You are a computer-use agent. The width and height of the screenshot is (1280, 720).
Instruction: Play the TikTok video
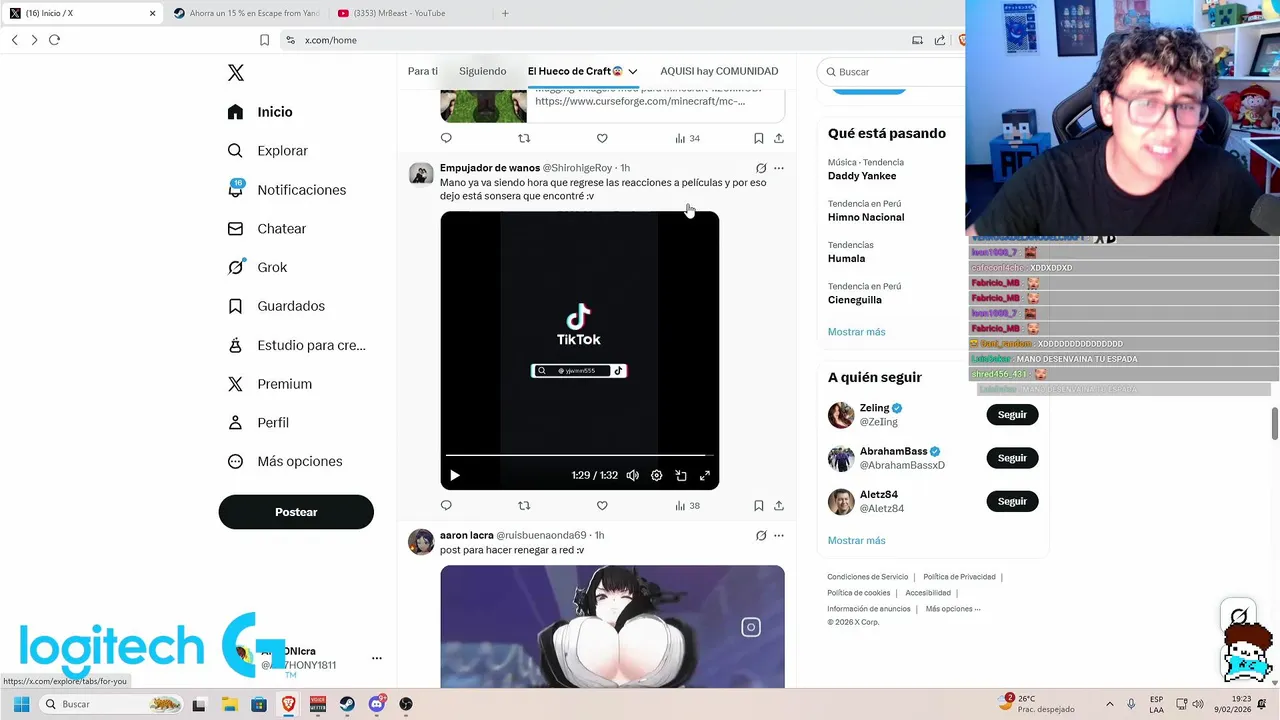pos(454,476)
